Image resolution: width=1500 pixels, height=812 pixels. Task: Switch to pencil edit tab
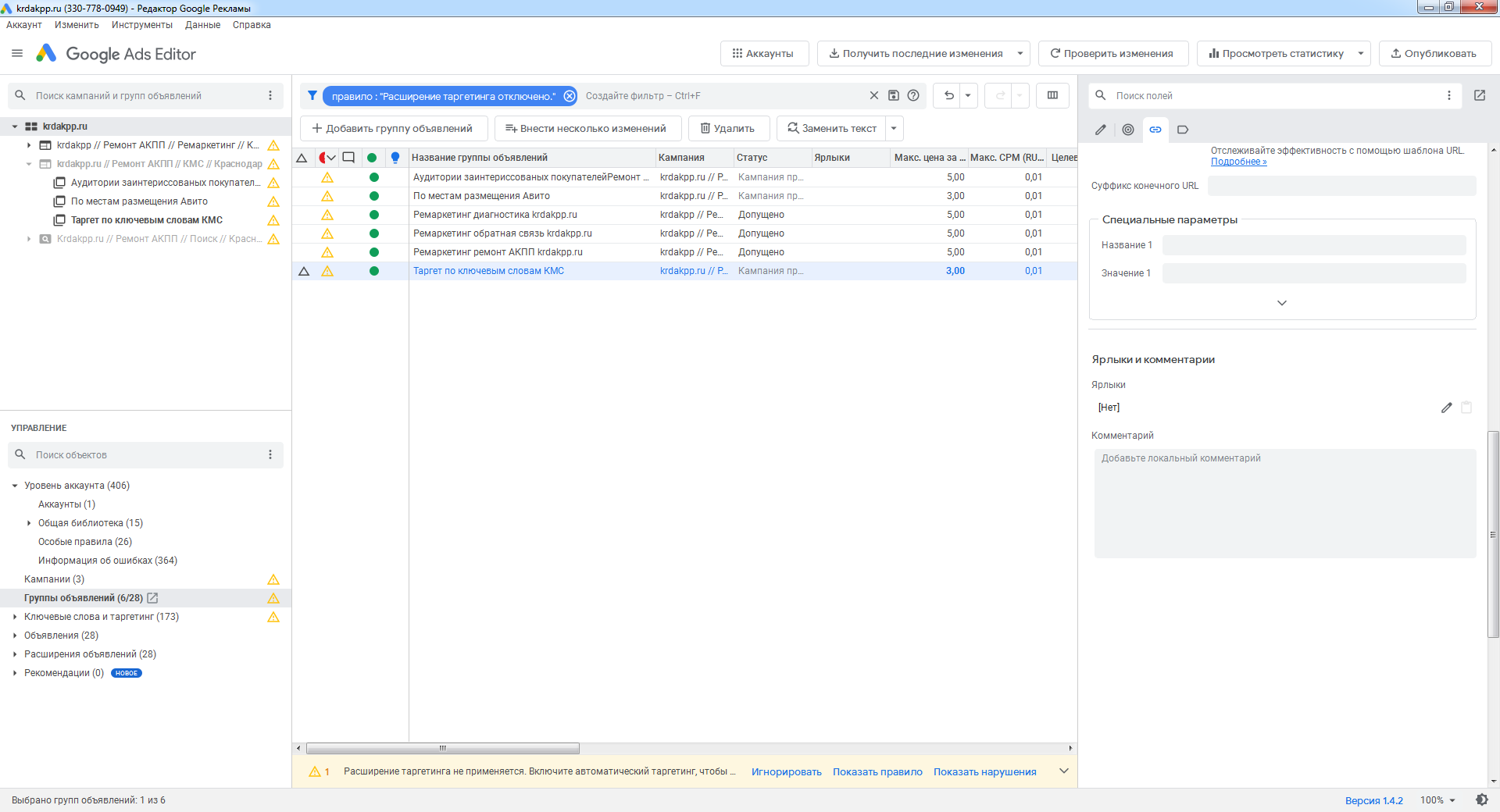click(1100, 130)
